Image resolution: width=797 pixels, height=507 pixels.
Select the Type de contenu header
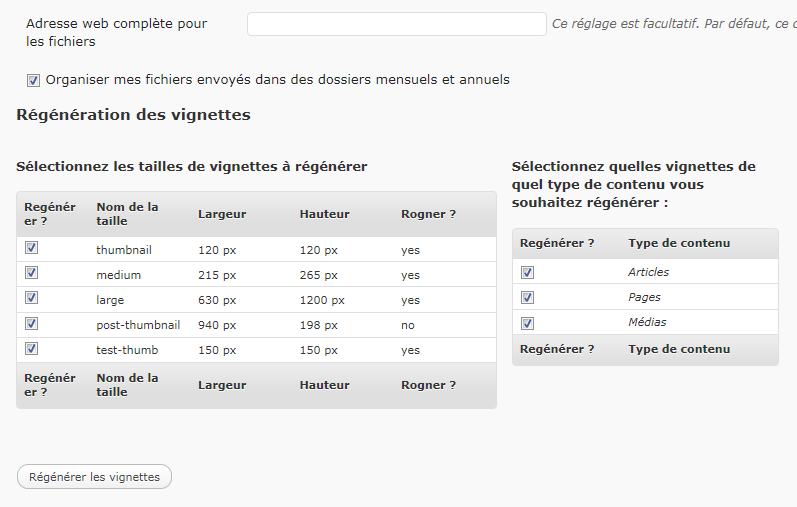tap(679, 243)
